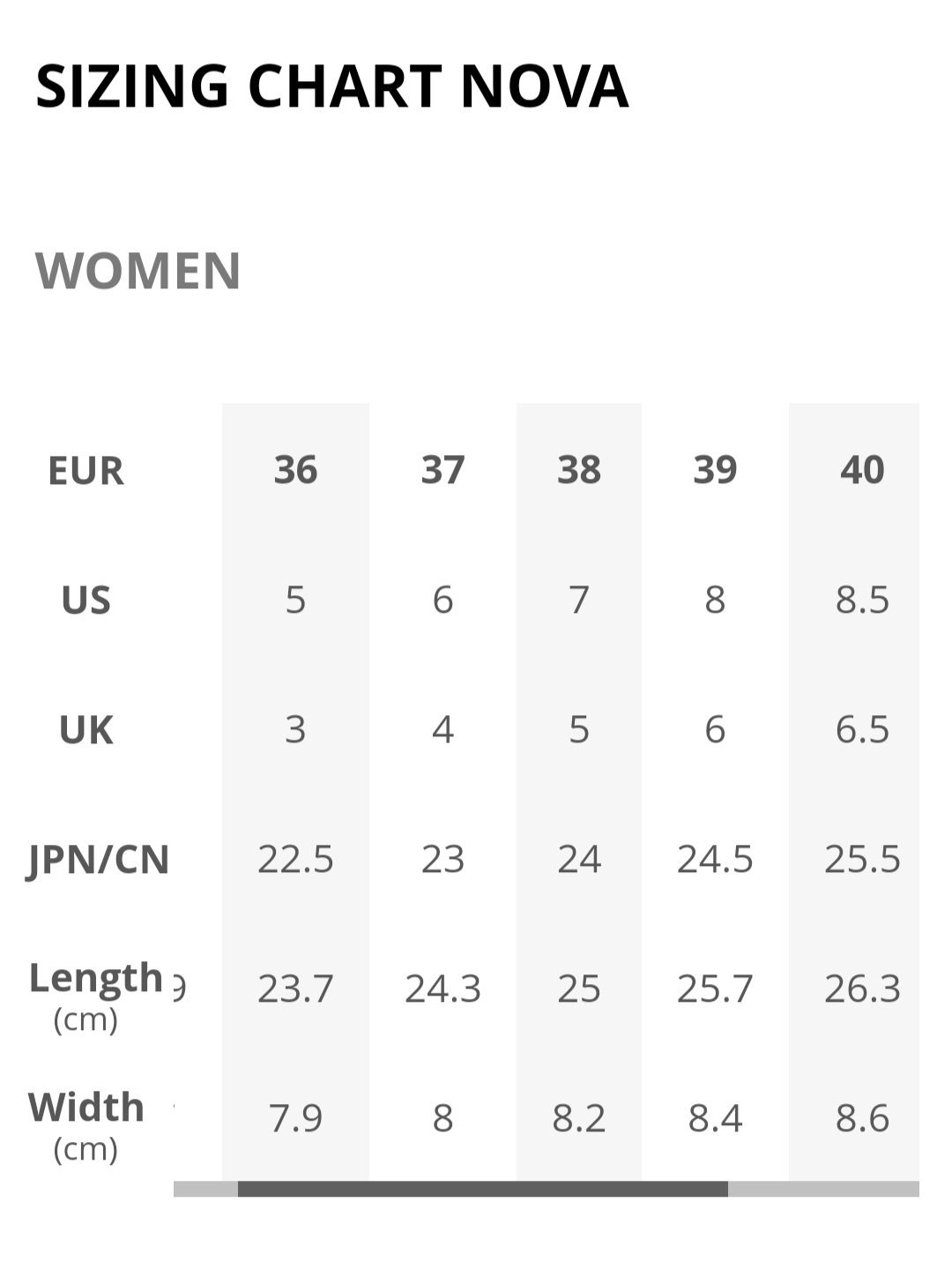This screenshot has width=952, height=1262.
Task: Click the US row label
Action: point(86,601)
